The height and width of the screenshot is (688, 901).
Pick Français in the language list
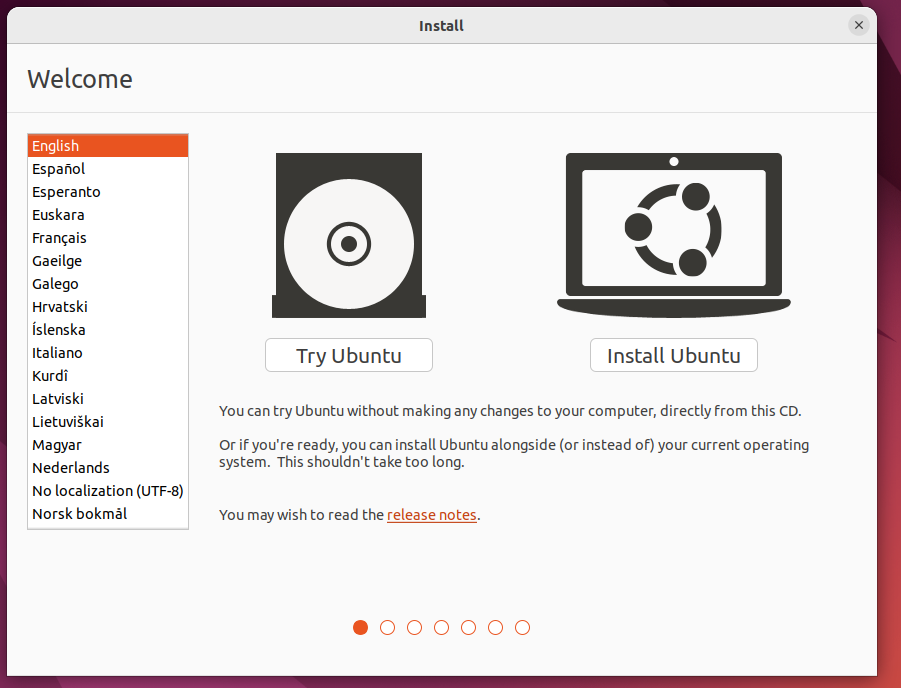click(x=59, y=238)
